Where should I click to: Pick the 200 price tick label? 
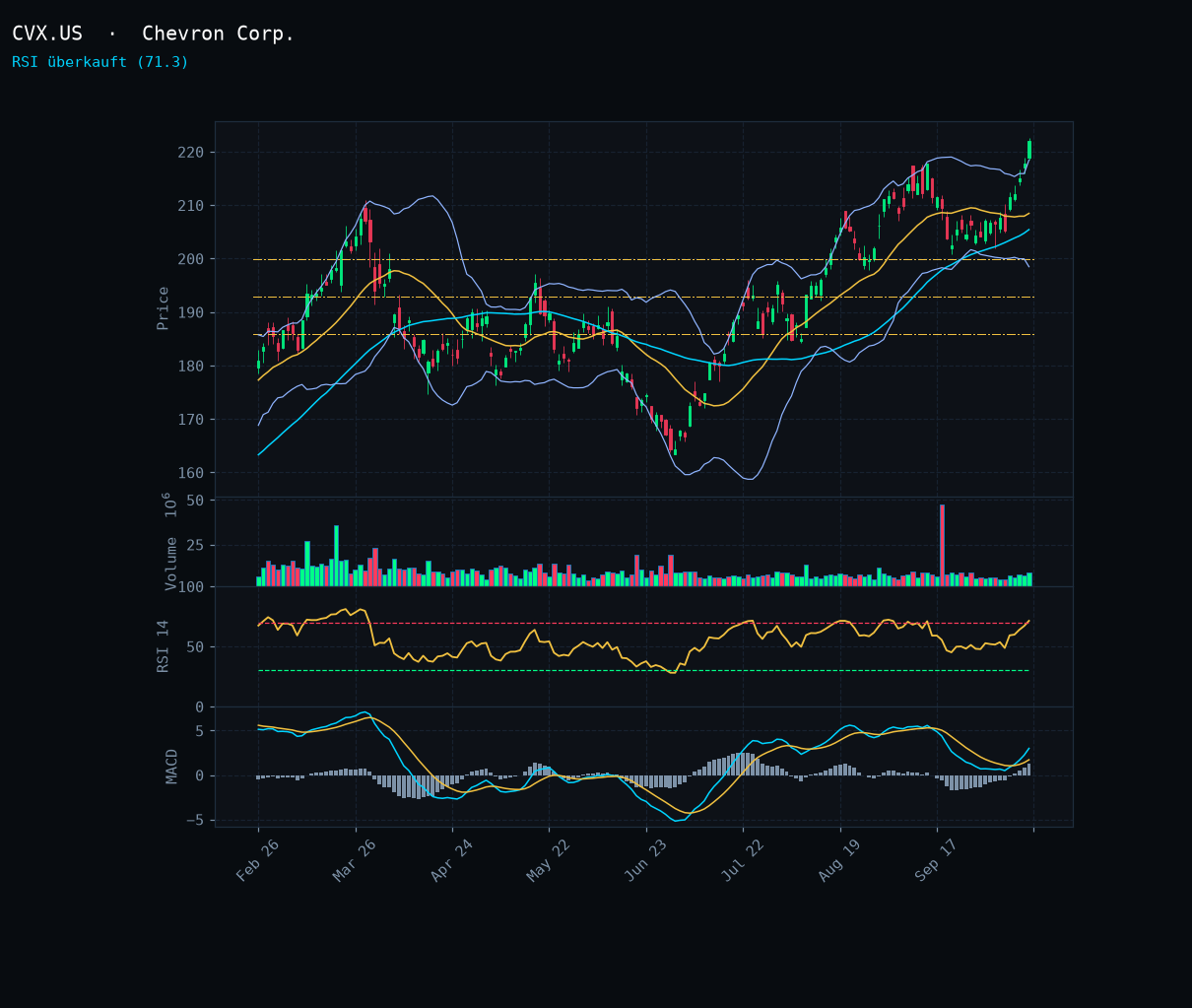point(191,259)
